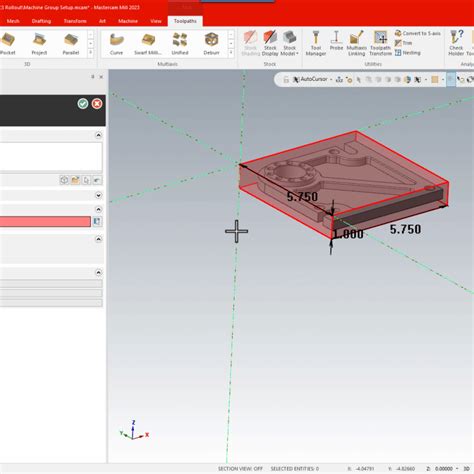
Task: Select the Unified multiaxis toolpath
Action: tap(180, 43)
